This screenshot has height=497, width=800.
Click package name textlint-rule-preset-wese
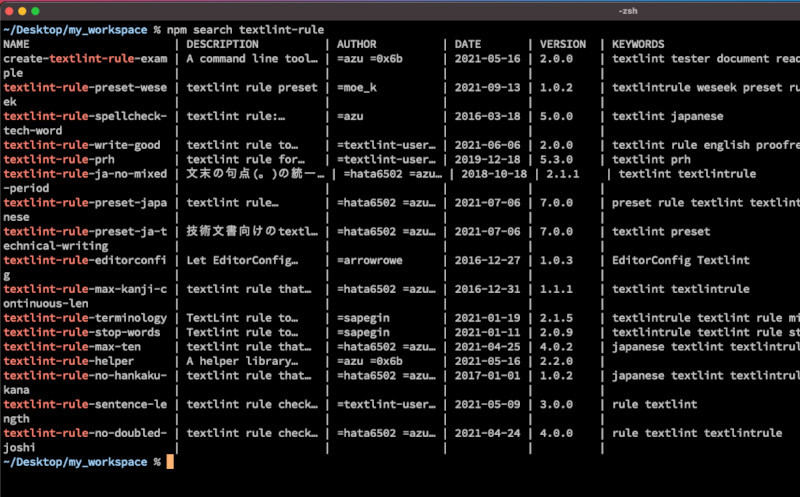pos(85,87)
